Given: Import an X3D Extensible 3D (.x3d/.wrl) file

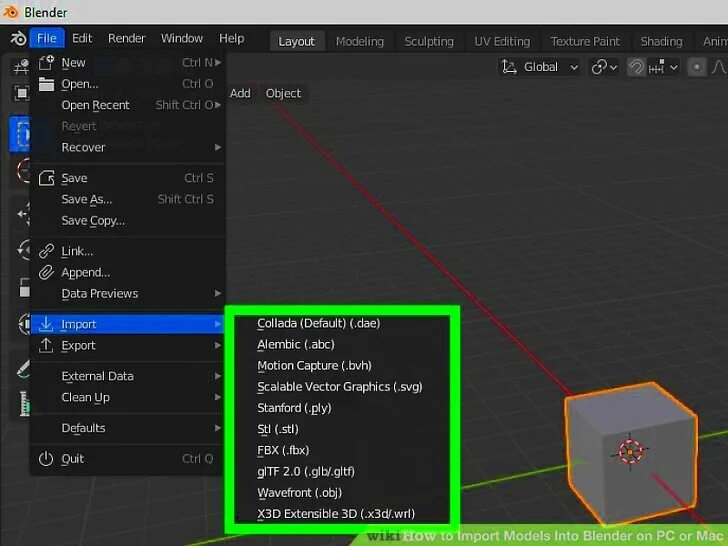Looking at the screenshot, I should (x=342, y=514).
